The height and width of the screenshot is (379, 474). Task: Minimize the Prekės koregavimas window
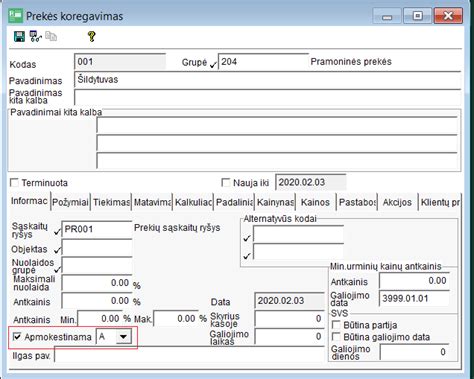(x=387, y=16)
